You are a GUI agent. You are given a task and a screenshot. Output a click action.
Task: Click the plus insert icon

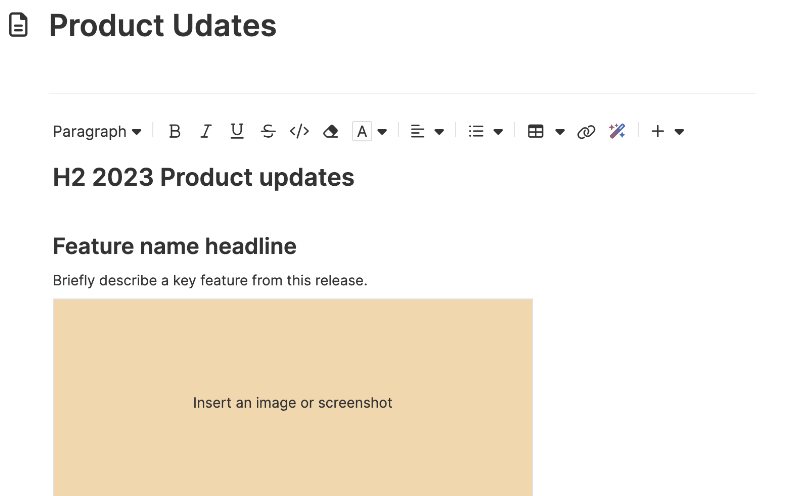658,132
